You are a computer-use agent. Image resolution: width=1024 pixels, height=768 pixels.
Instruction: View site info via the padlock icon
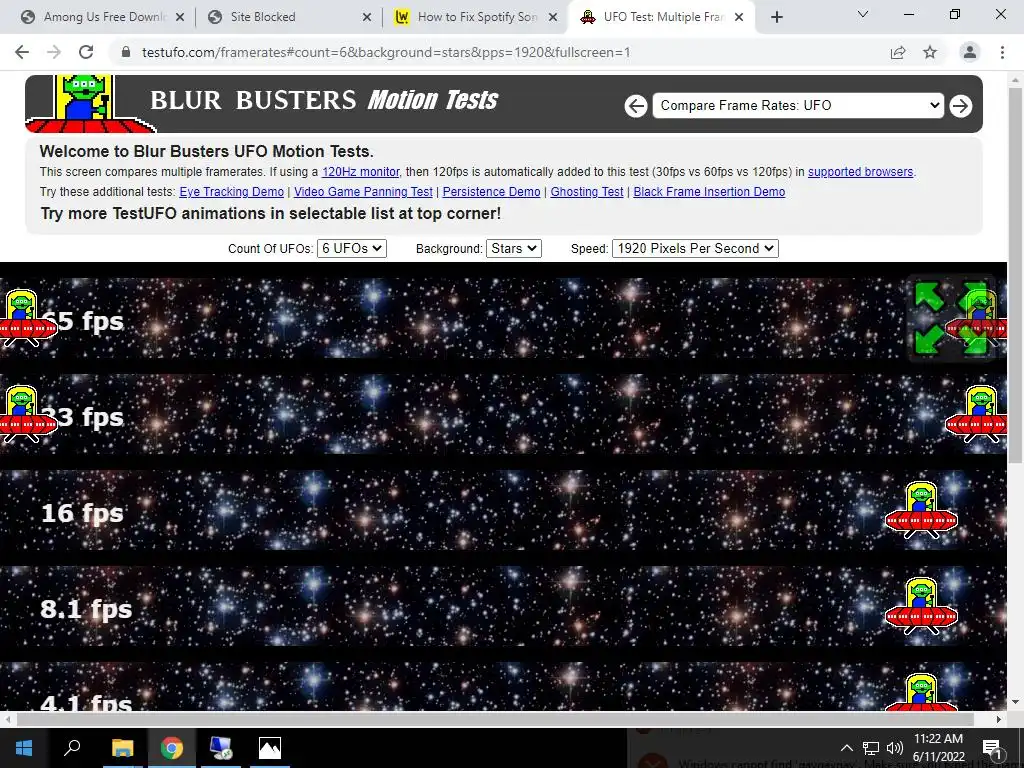click(x=126, y=52)
